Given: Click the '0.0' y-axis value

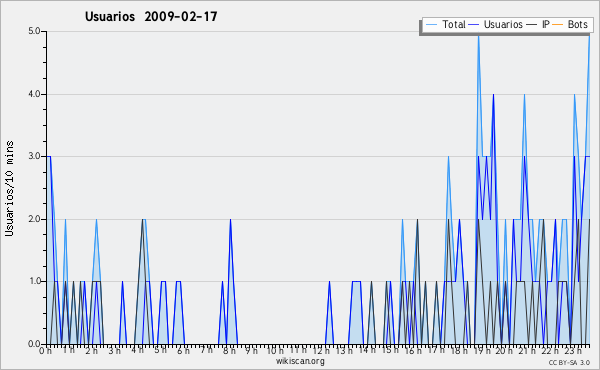Looking at the screenshot, I should (x=34, y=344).
